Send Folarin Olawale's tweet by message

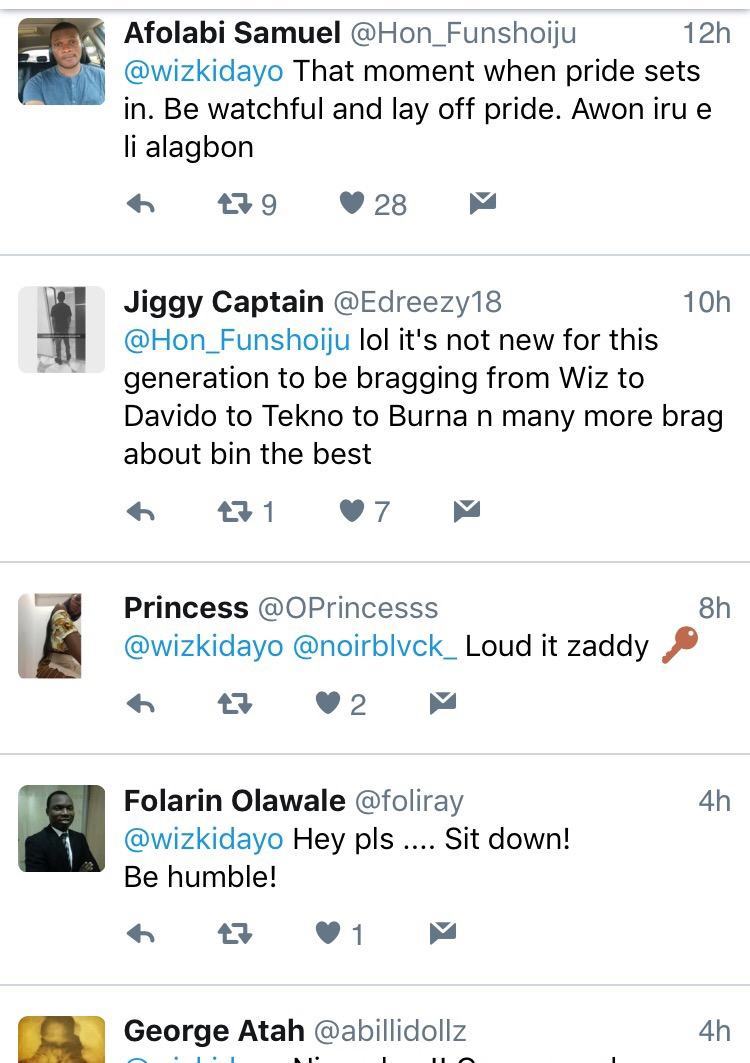coord(442,933)
